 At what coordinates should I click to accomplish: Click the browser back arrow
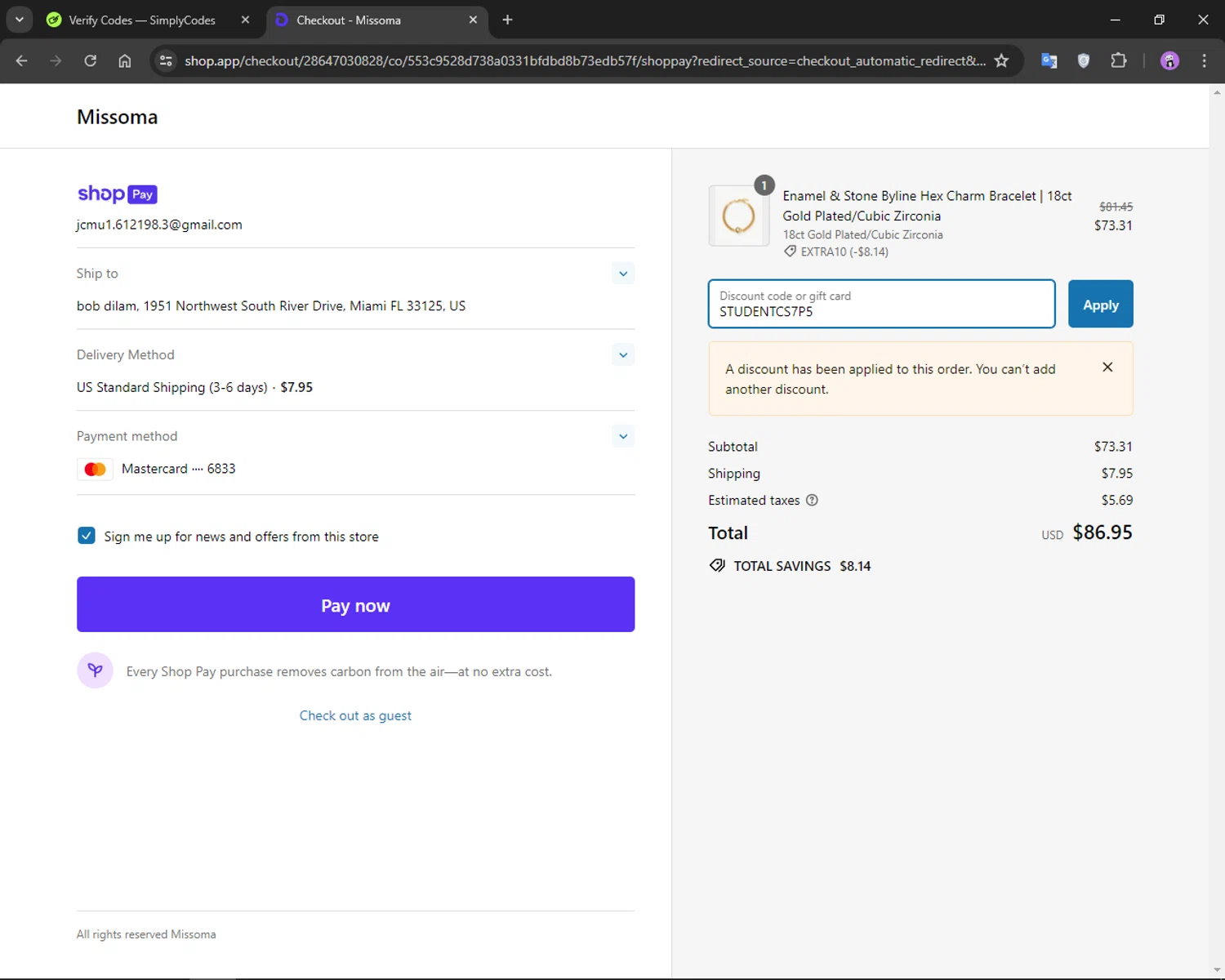(22, 60)
